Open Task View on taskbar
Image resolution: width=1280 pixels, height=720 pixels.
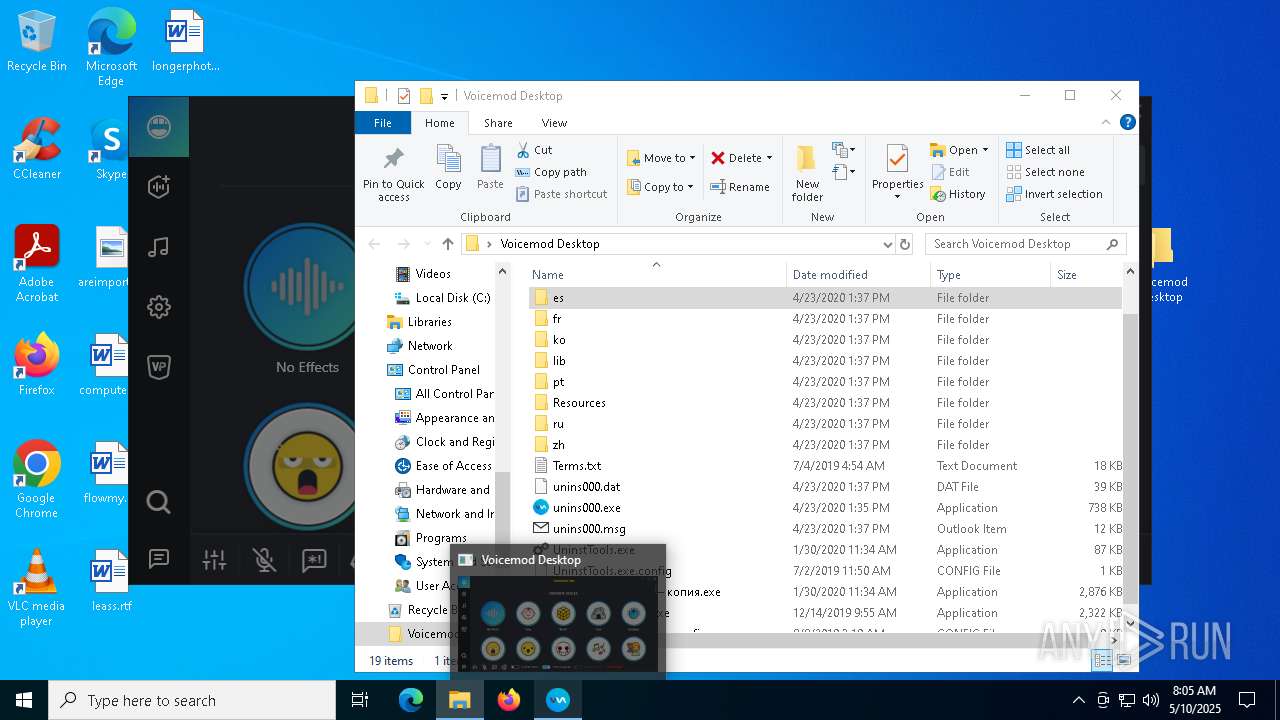coord(360,700)
